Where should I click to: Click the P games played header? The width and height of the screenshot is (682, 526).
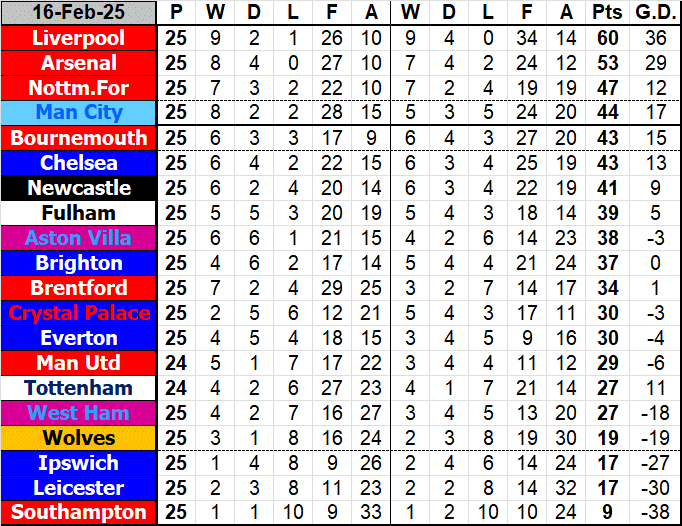176,13
